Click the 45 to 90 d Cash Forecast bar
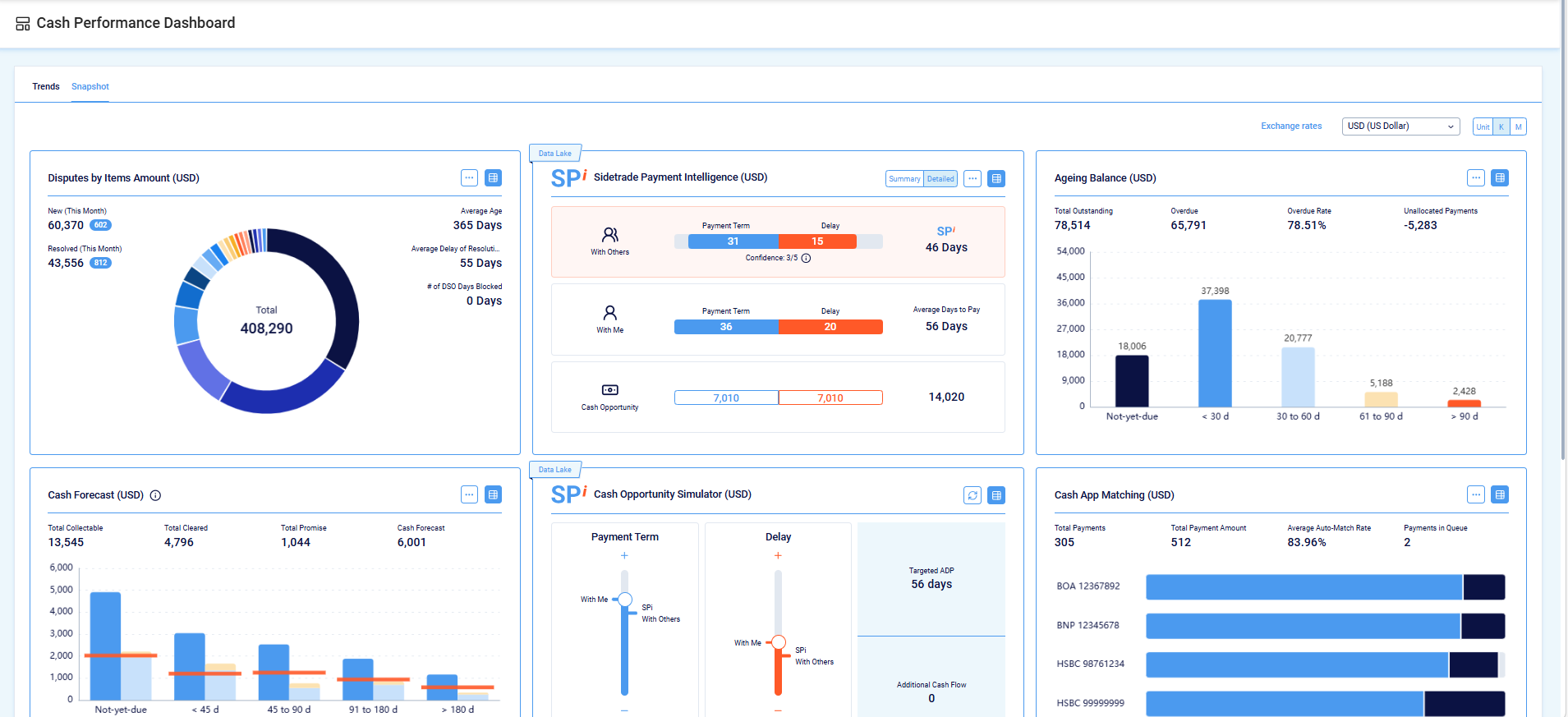Screen dimensions: 1568x717 coord(274,672)
